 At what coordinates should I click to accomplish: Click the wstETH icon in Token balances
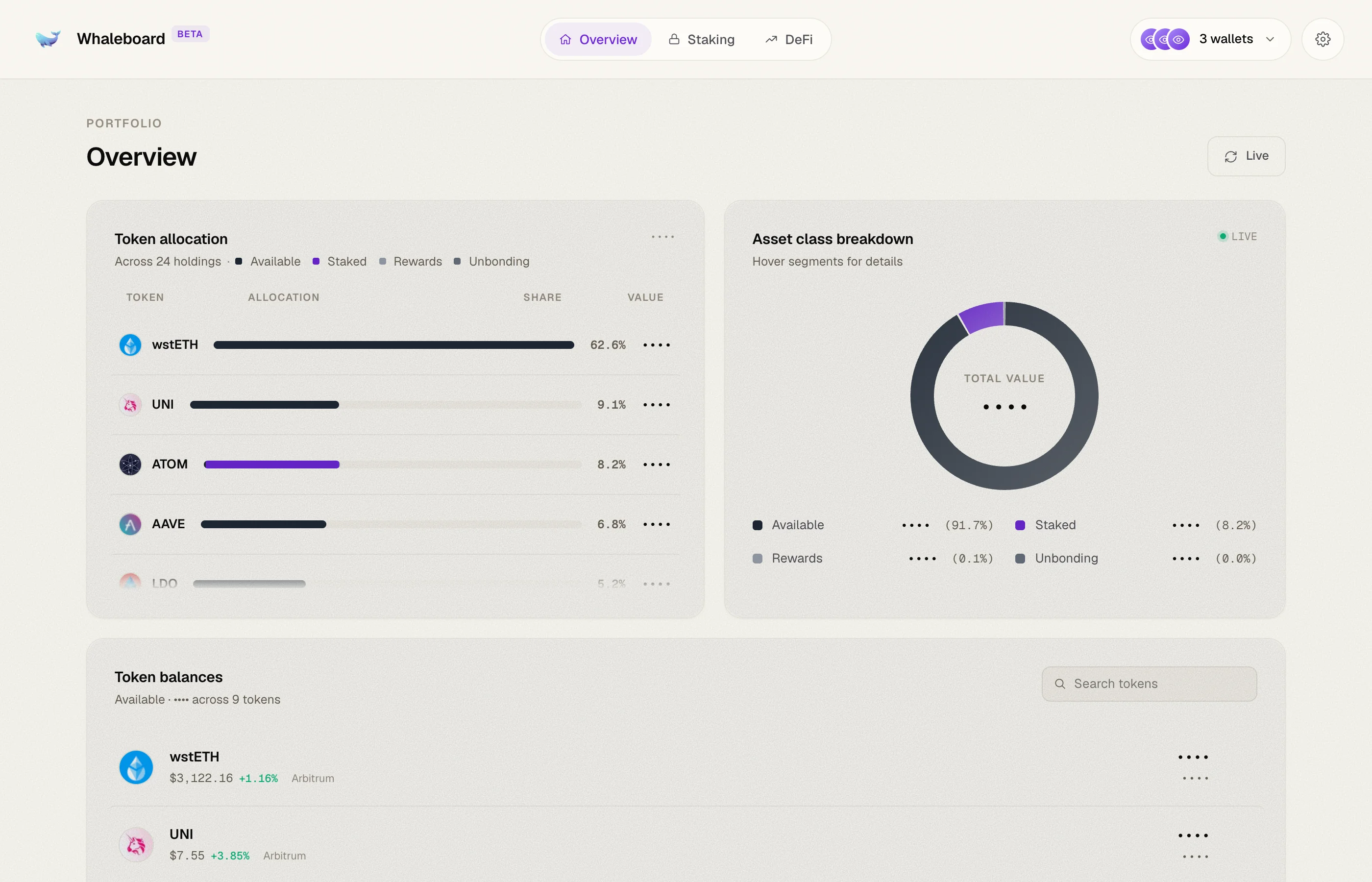[x=136, y=767]
